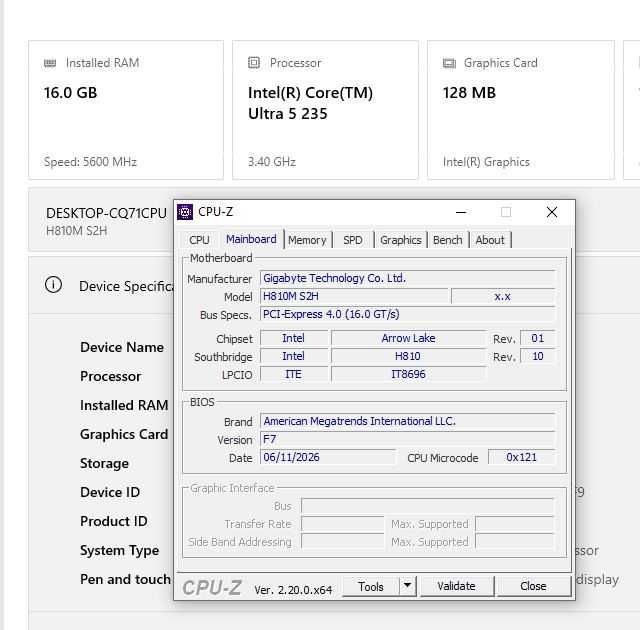The width and height of the screenshot is (640, 630).
Task: Click '3.40 GHz' processor speed text
Action: click(272, 162)
